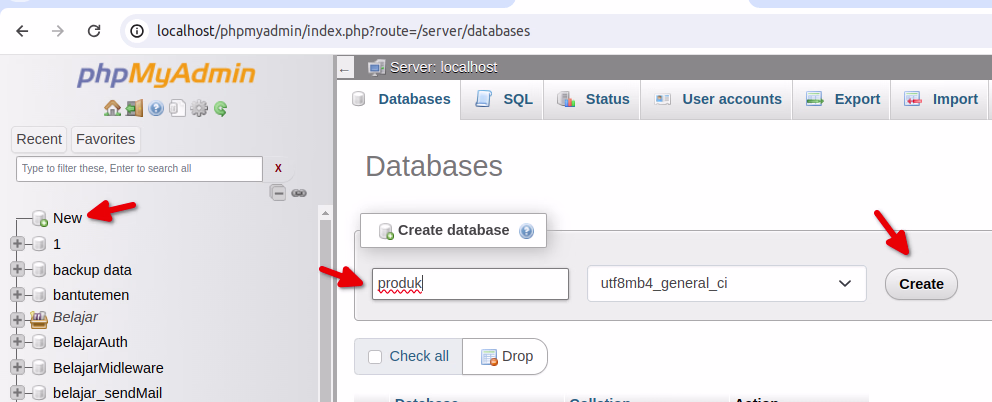Open phpMyAdmin documentation help icon

pos(156,109)
